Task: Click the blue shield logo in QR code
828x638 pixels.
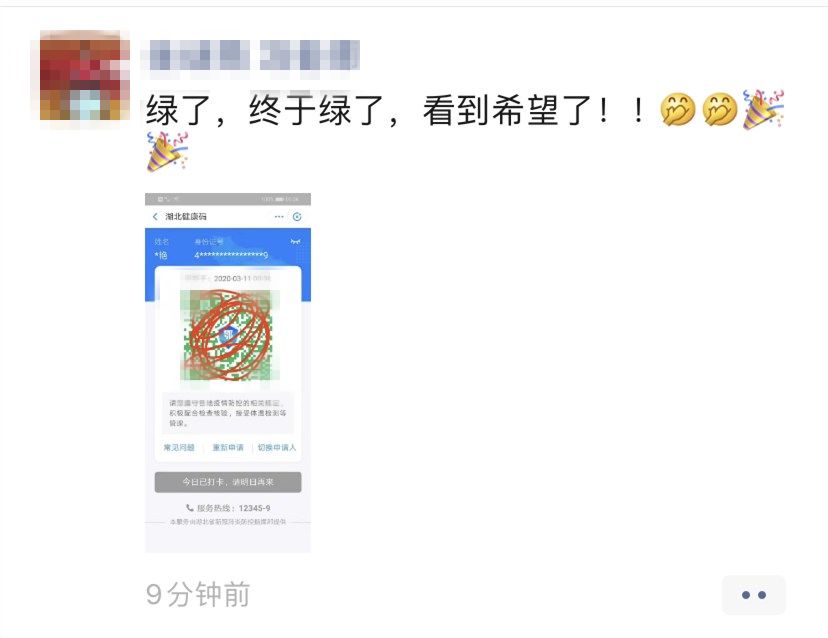Action: (228, 334)
